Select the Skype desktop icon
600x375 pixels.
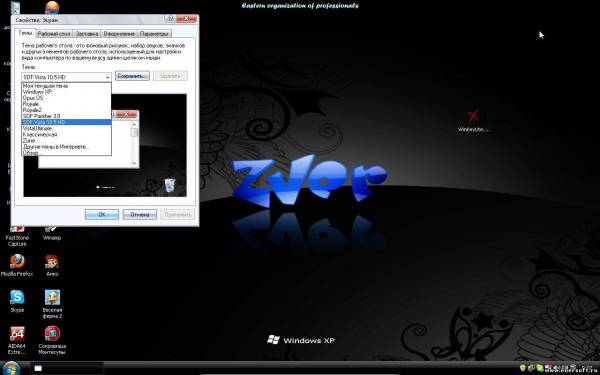click(17, 301)
